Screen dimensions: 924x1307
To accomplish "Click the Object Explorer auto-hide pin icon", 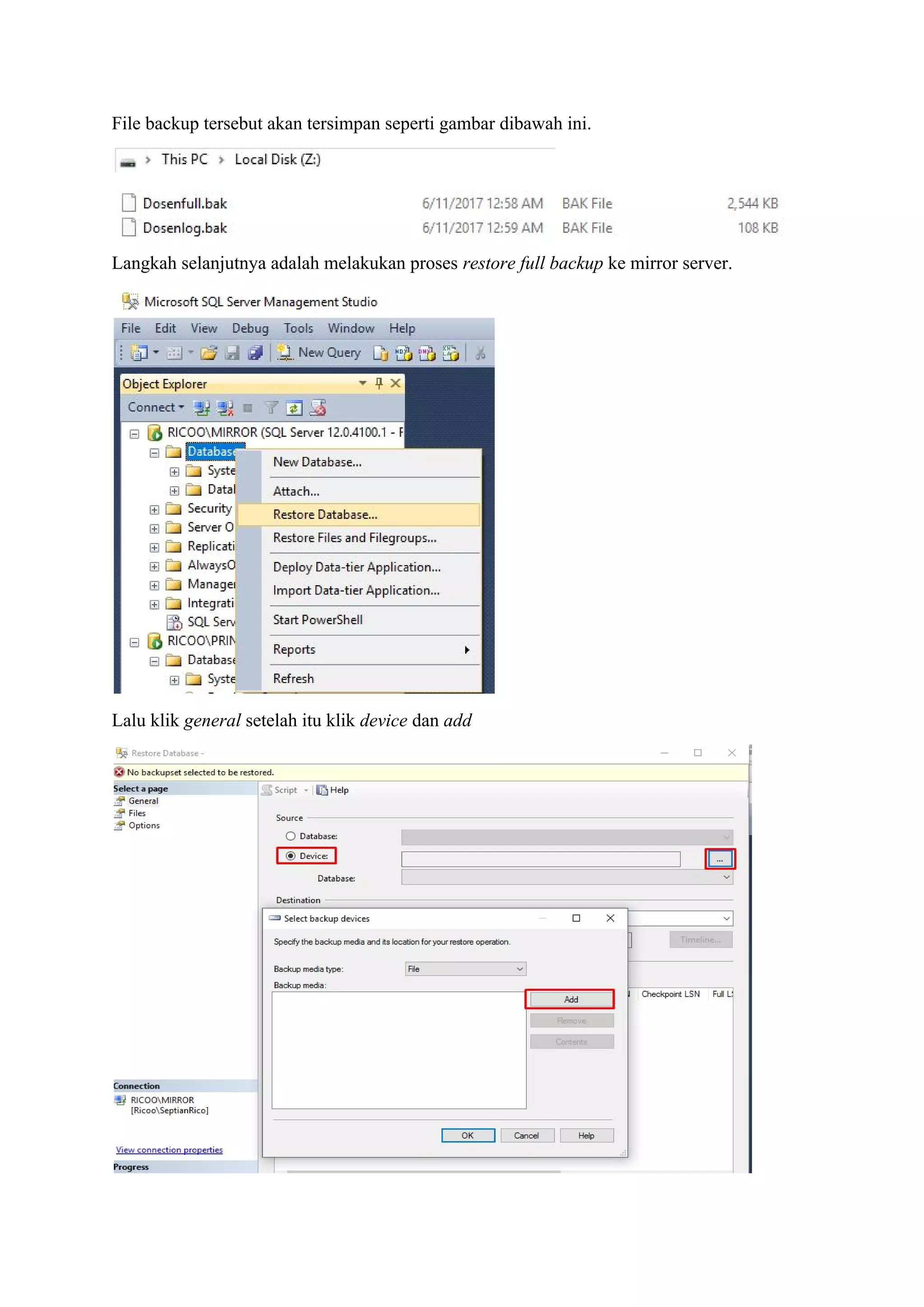I will 379,383.
